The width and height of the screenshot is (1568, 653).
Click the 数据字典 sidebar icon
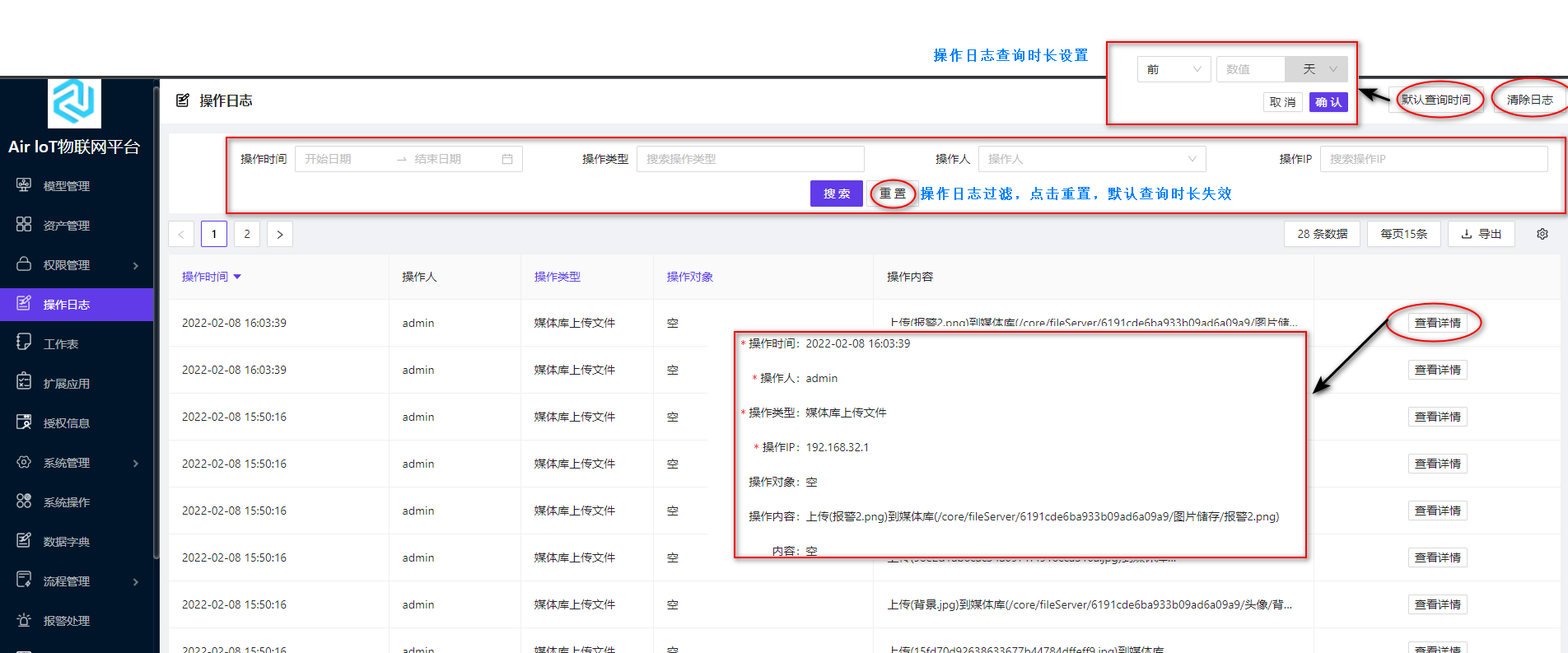click(24, 540)
